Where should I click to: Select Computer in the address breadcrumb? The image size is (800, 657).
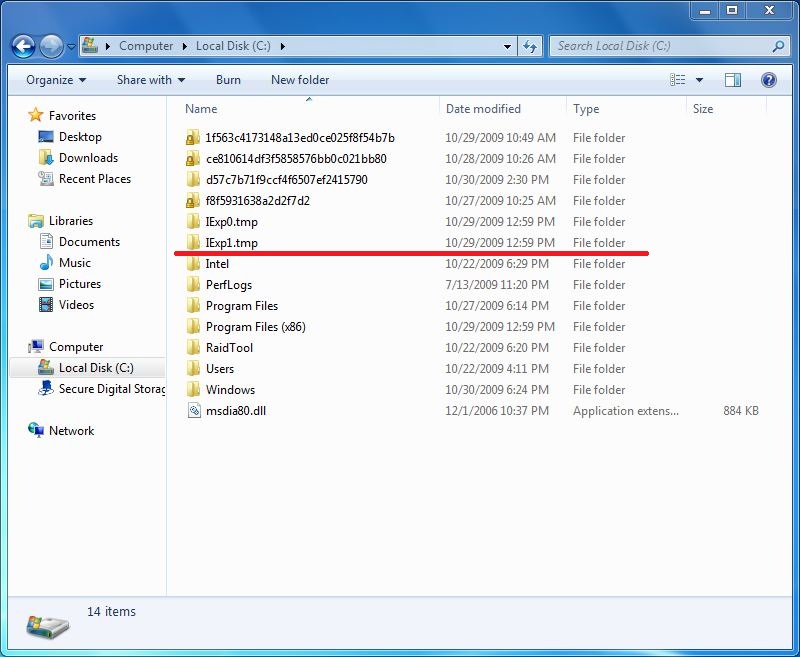pos(146,46)
